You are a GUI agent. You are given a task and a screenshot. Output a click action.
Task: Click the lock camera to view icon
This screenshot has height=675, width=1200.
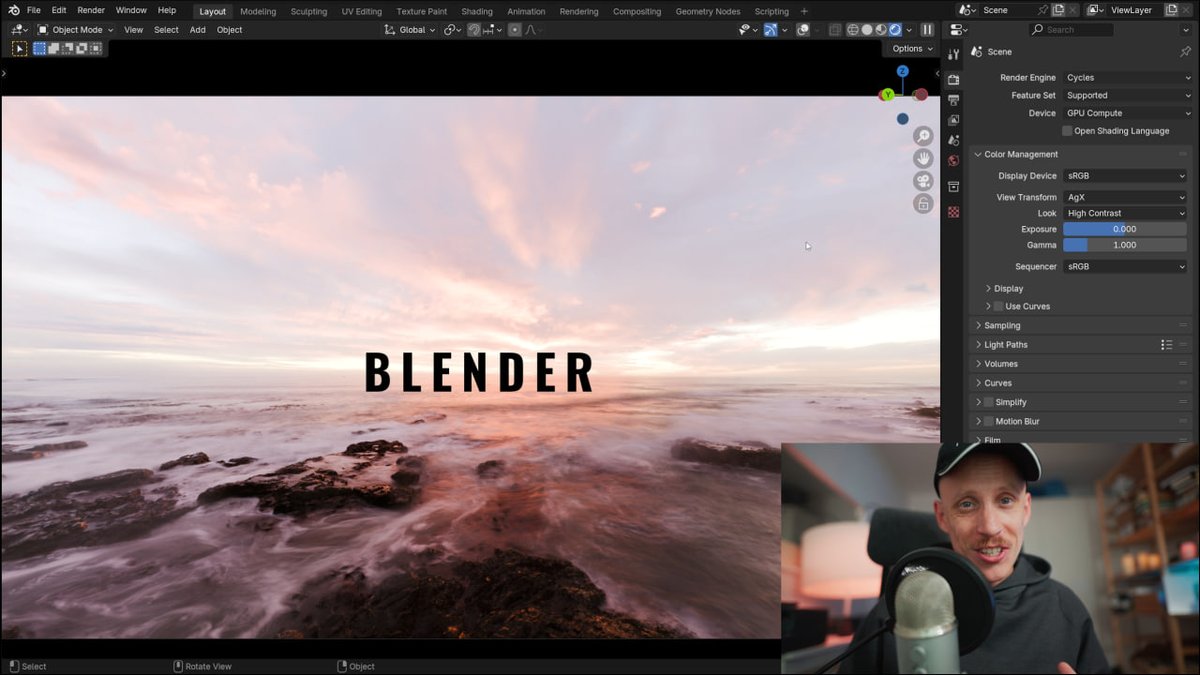(x=923, y=204)
